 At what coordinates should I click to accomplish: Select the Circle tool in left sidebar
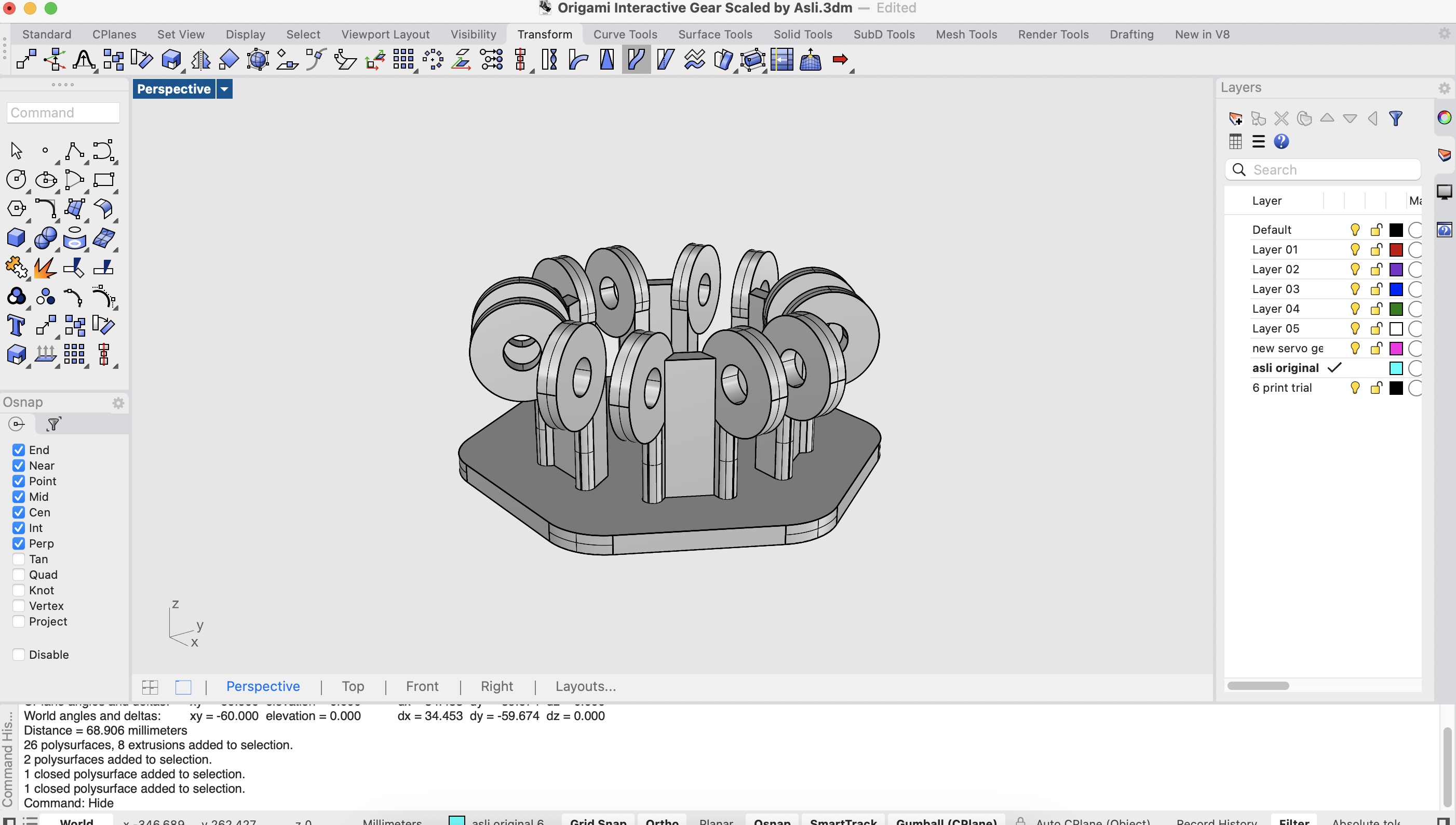16,180
